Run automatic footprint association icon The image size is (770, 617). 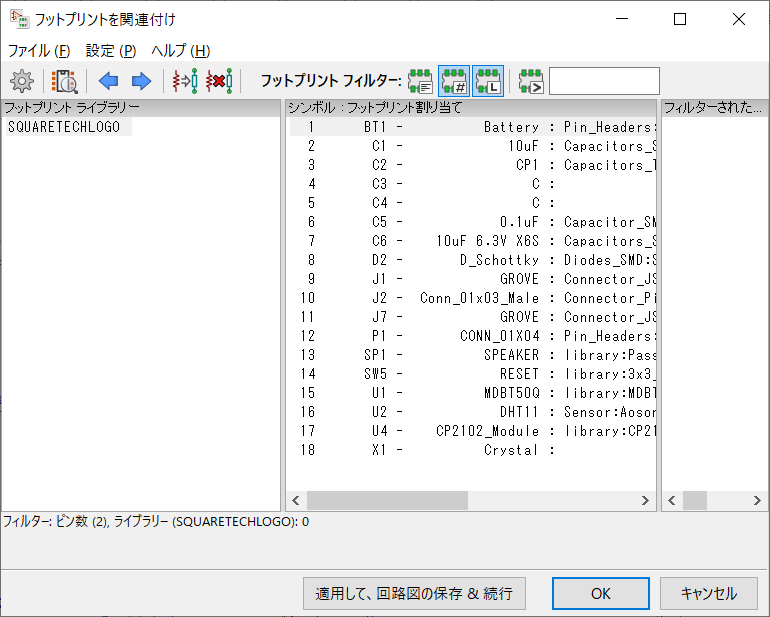(x=185, y=81)
